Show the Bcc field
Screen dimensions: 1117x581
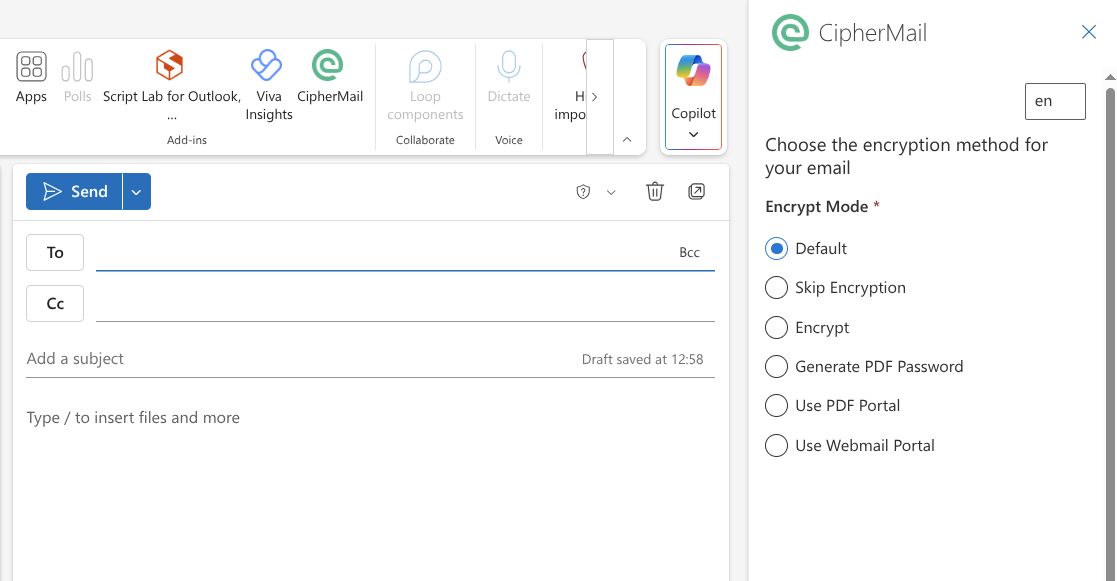click(x=689, y=252)
